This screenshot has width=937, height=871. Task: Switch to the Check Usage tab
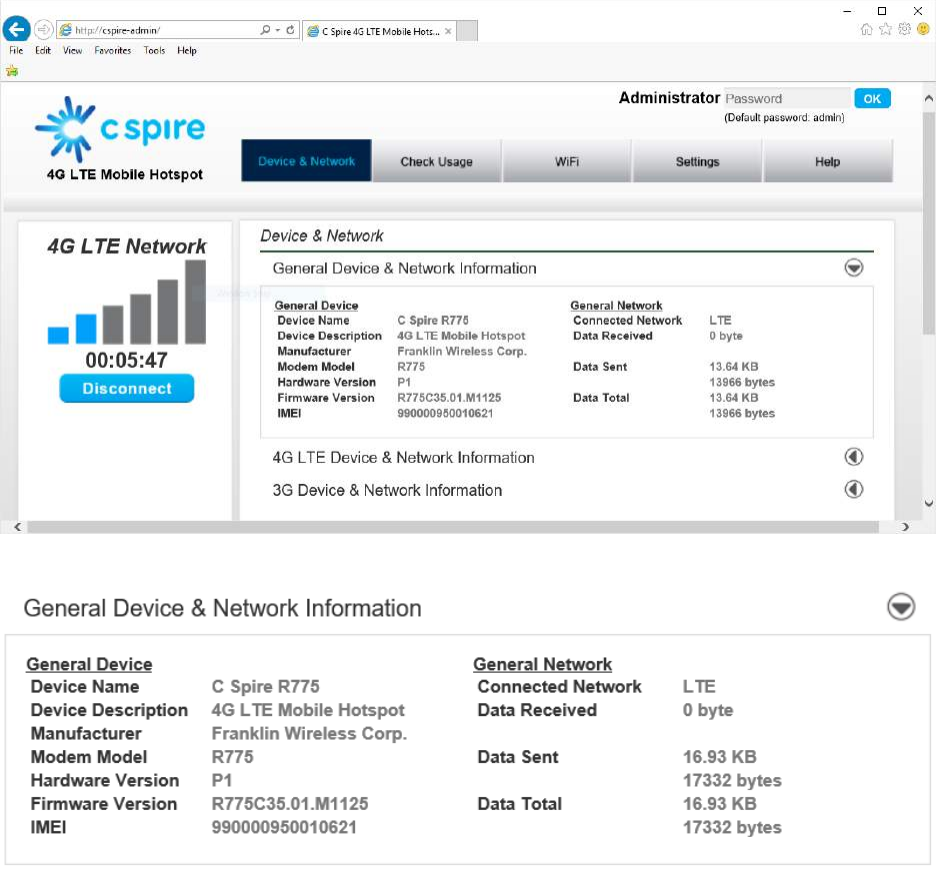436,161
